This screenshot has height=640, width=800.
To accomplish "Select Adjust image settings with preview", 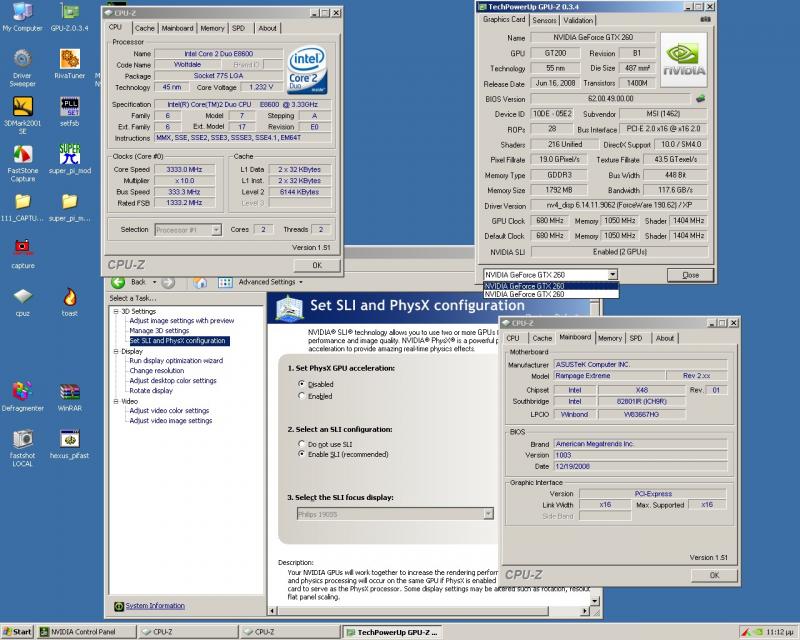I will pyautogui.click(x=182, y=321).
